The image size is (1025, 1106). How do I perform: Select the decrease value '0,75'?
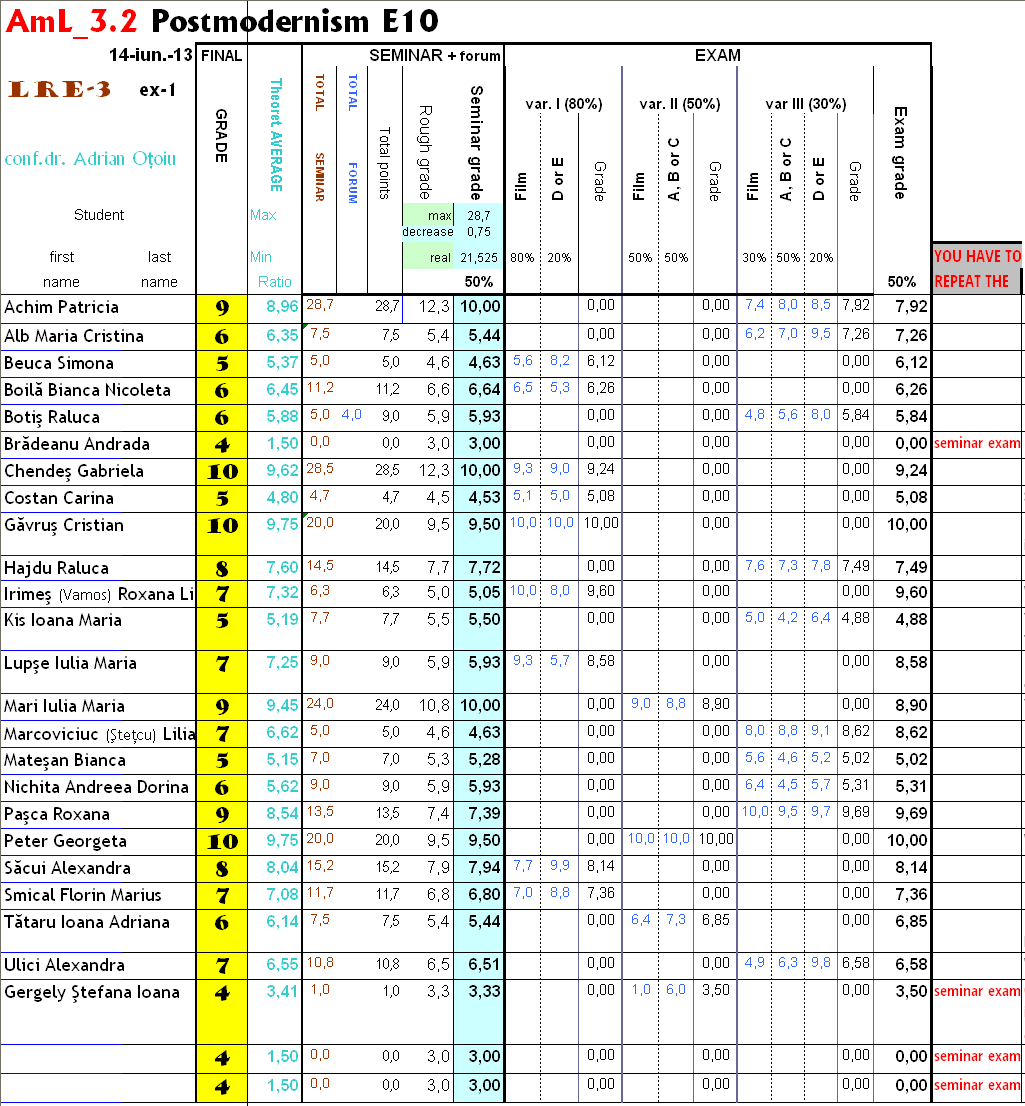coord(478,232)
